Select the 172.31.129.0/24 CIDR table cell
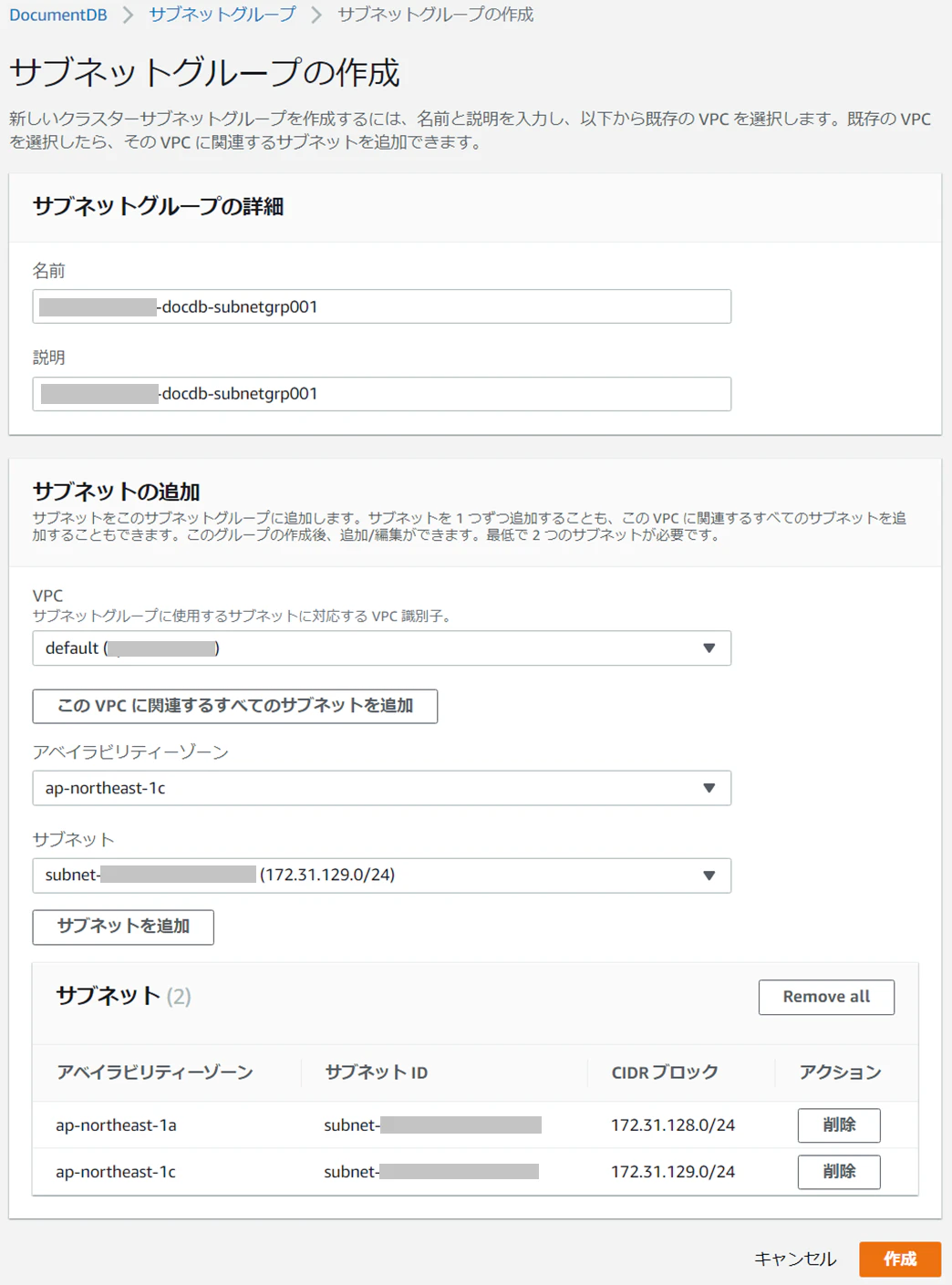This screenshot has width=952, height=1285. point(673,1172)
